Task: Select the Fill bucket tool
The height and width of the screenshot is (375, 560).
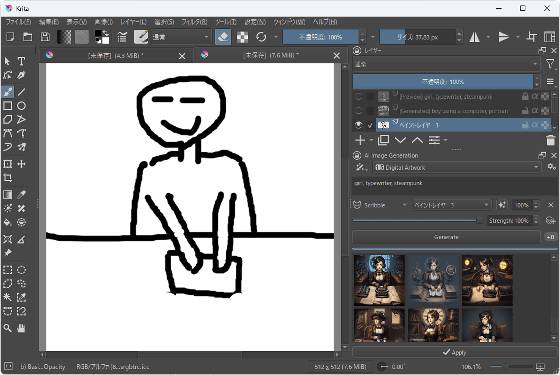Action: pyautogui.click(x=8, y=222)
